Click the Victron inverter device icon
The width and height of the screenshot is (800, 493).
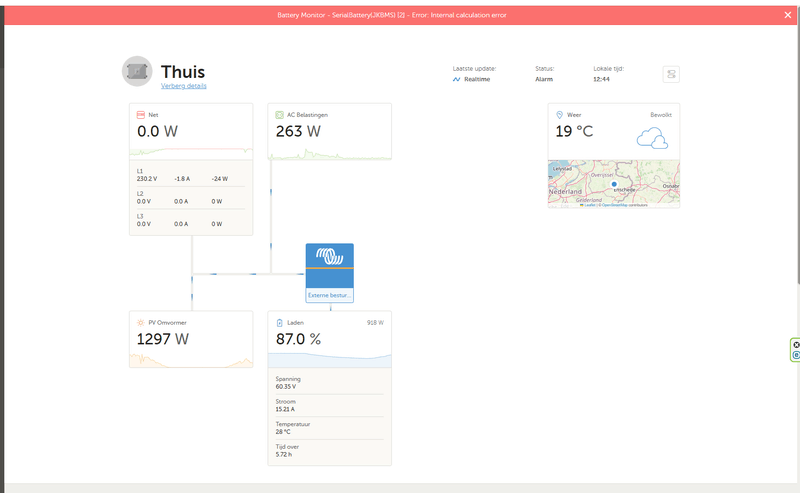point(330,266)
